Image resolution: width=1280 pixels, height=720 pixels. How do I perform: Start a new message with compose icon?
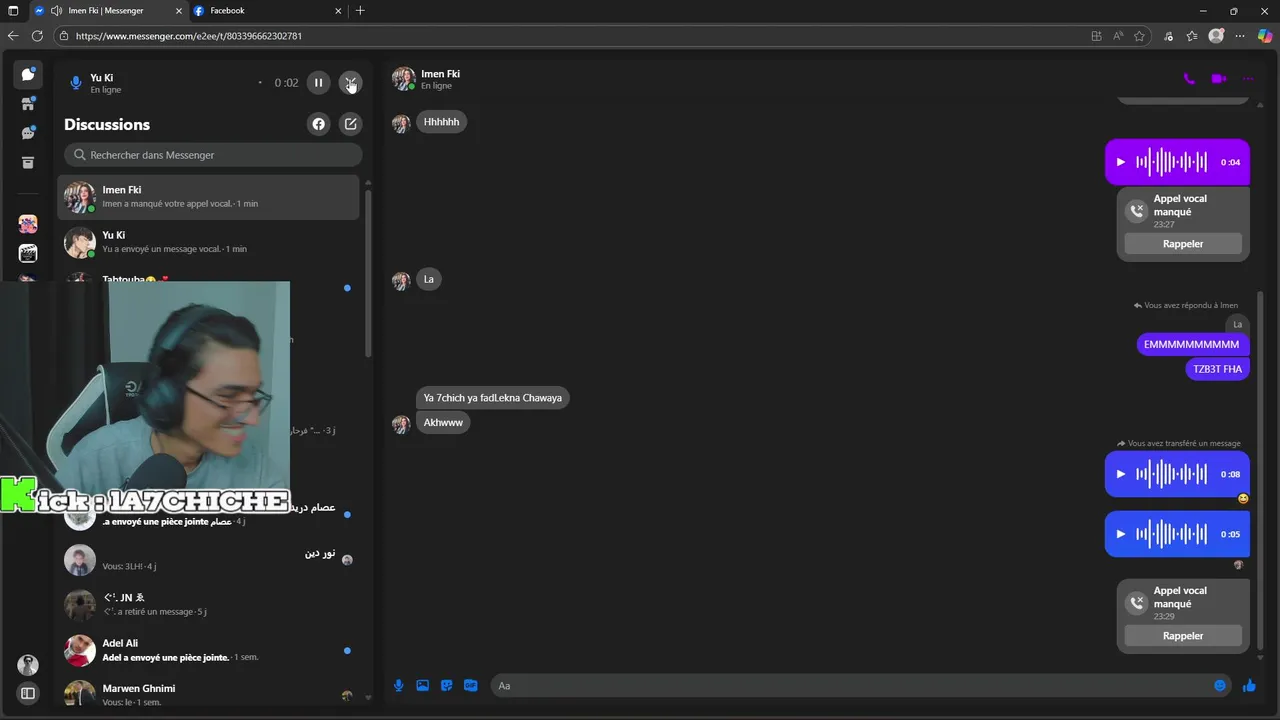point(350,124)
